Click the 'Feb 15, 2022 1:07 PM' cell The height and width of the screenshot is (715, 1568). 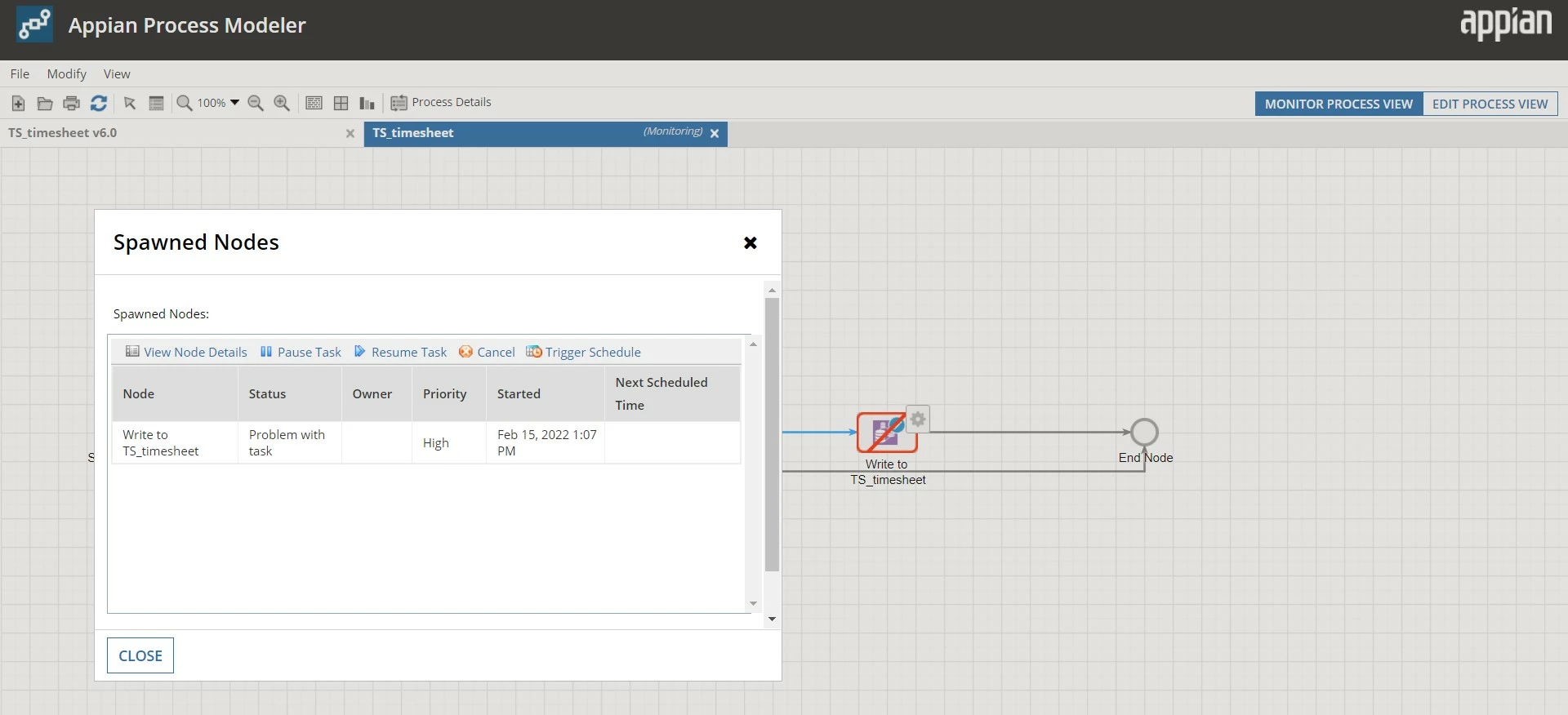coord(546,442)
